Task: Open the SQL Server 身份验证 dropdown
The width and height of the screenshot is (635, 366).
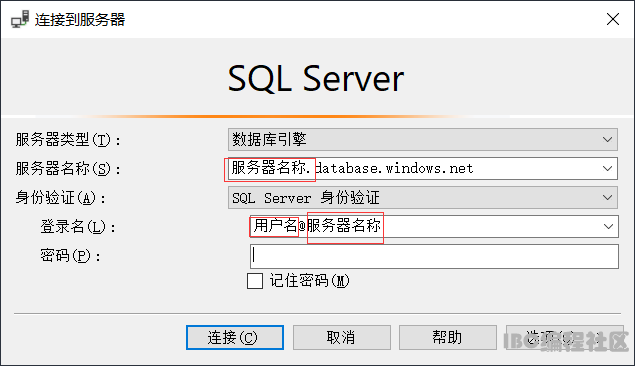Action: tap(422, 198)
